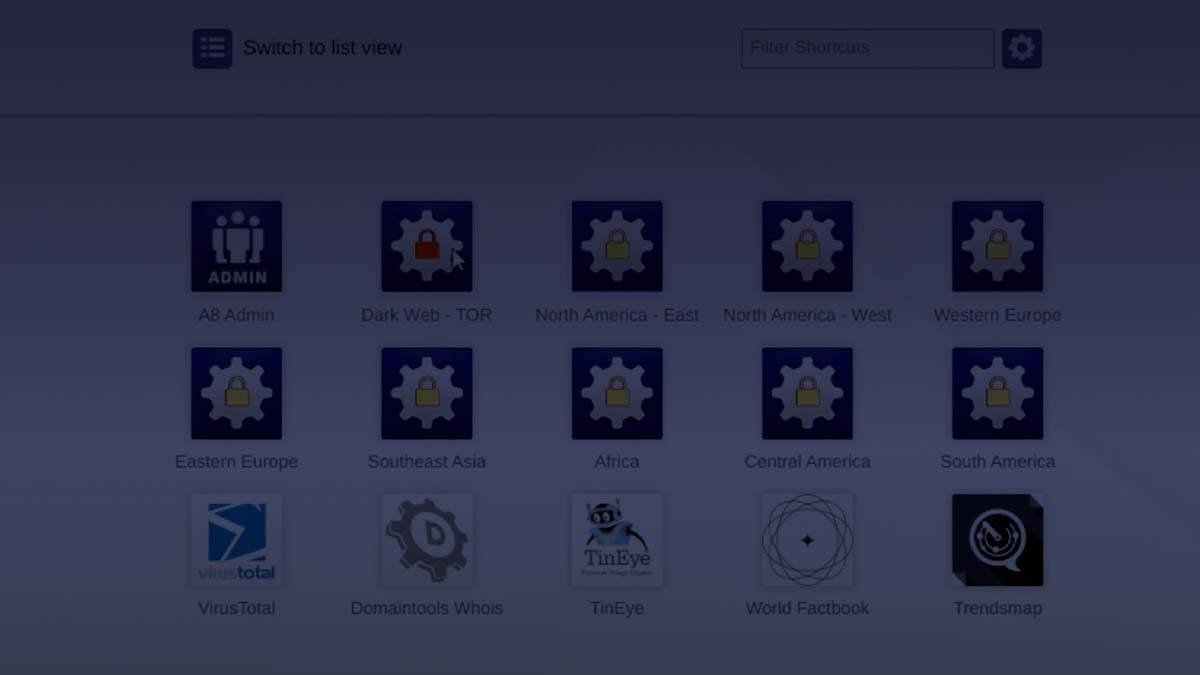Launch the South America shortcut icon

(x=998, y=393)
